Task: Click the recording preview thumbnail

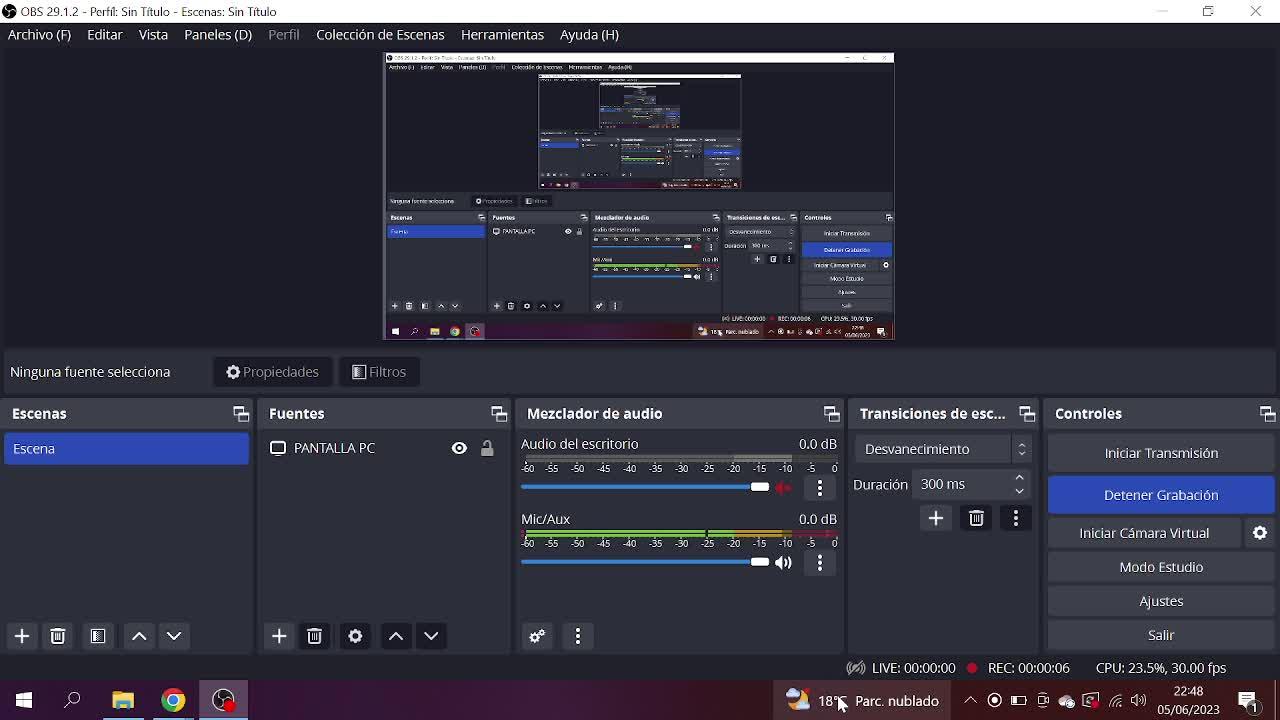Action: pos(639,196)
